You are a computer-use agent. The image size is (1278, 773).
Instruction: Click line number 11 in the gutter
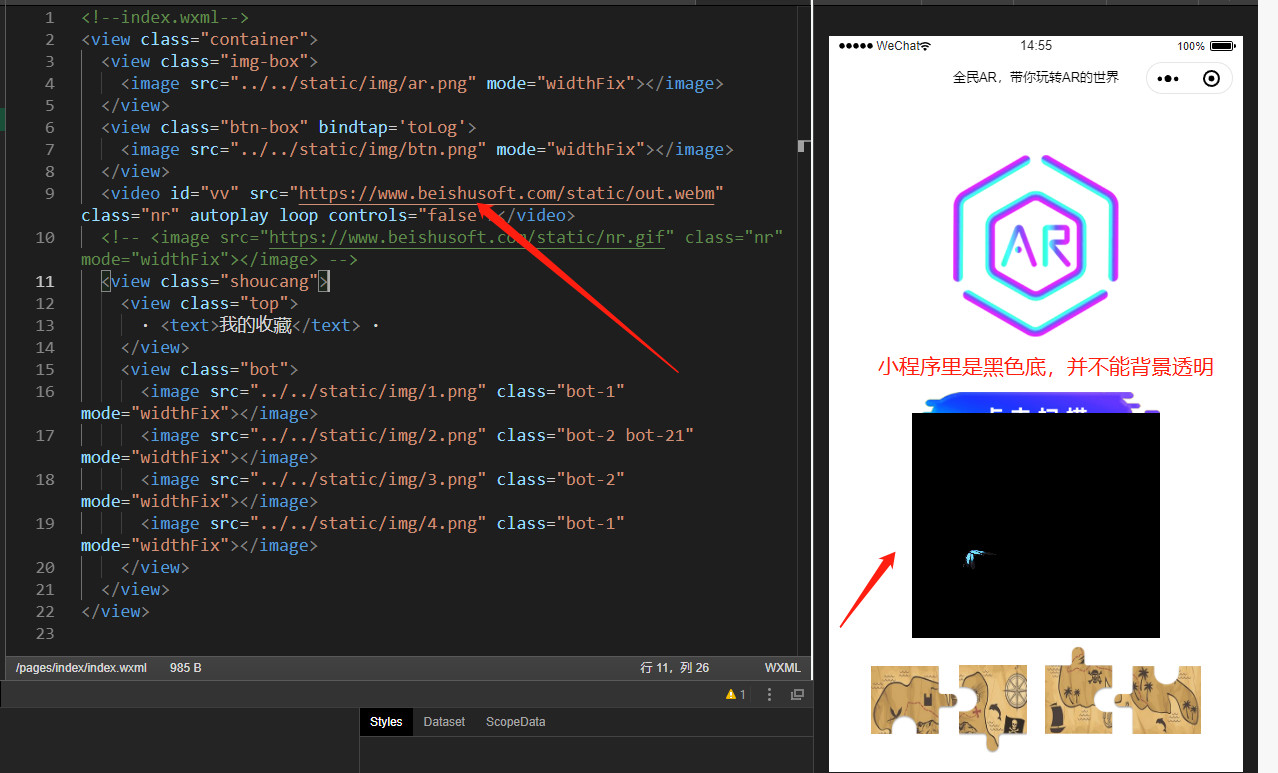pos(45,282)
